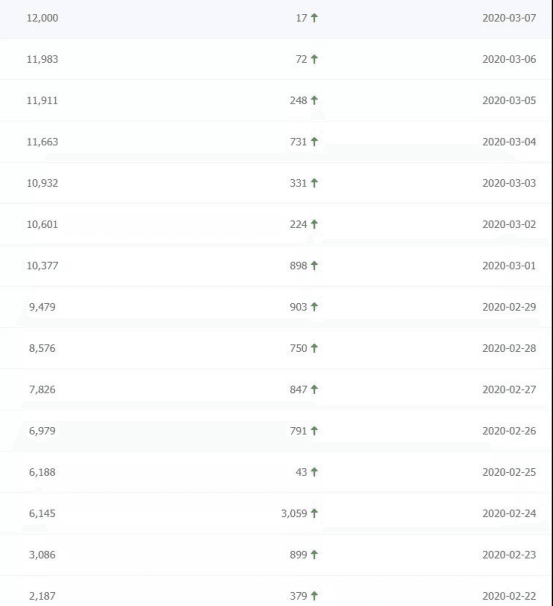Click the up arrow beside 898
This screenshot has width=553, height=606.
[314, 266]
